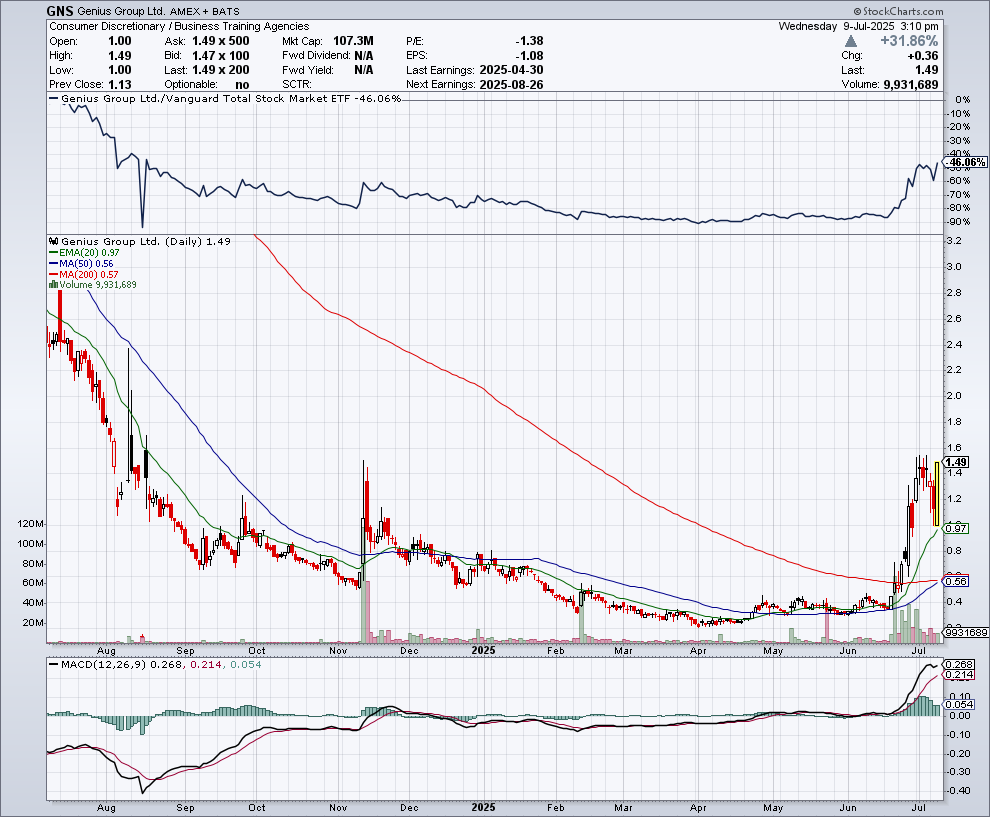Click the Chg value +0.36
The width and height of the screenshot is (990, 817).
point(923,56)
